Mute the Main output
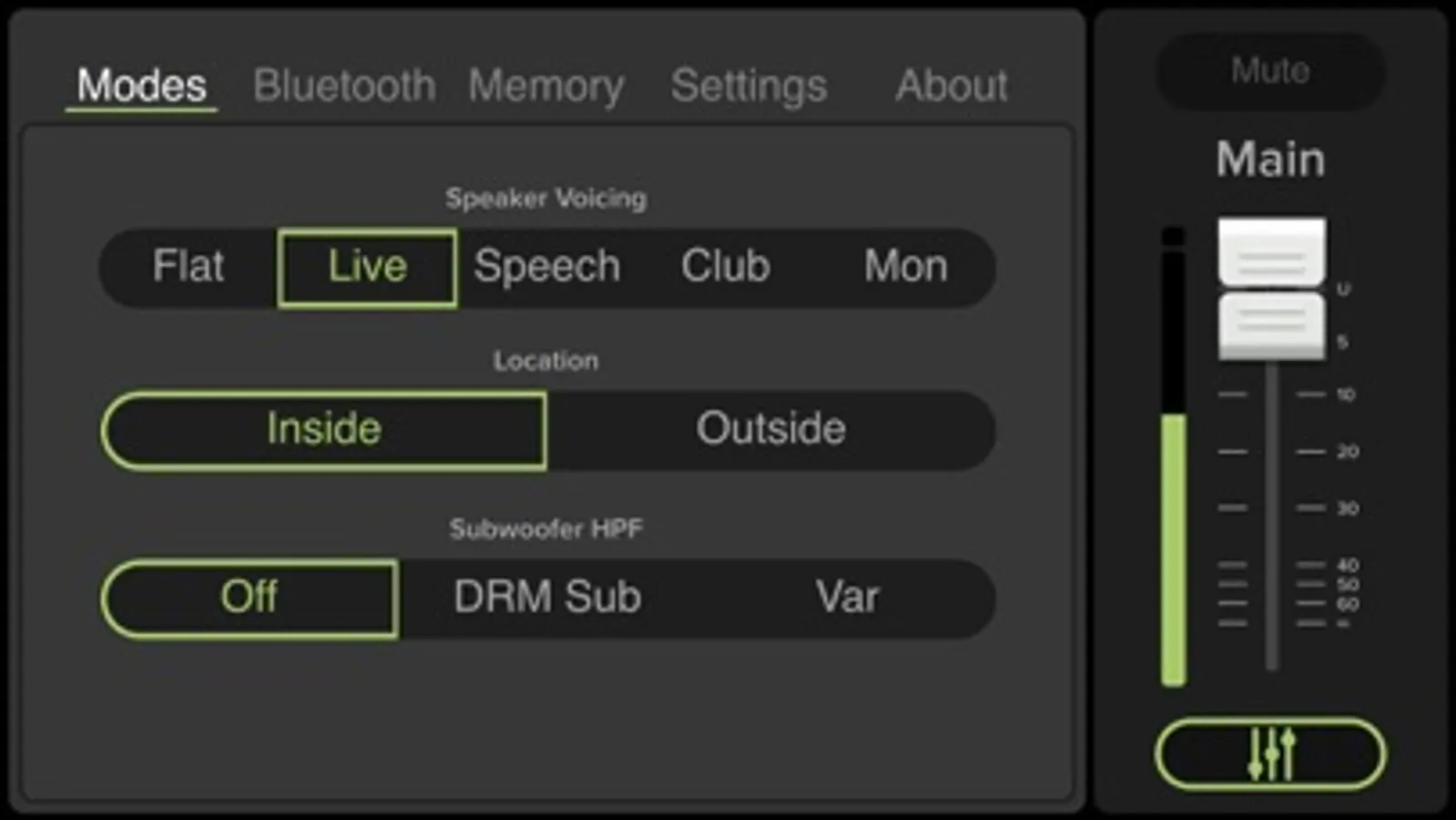Viewport: 1456px width, 820px height. [x=1270, y=71]
